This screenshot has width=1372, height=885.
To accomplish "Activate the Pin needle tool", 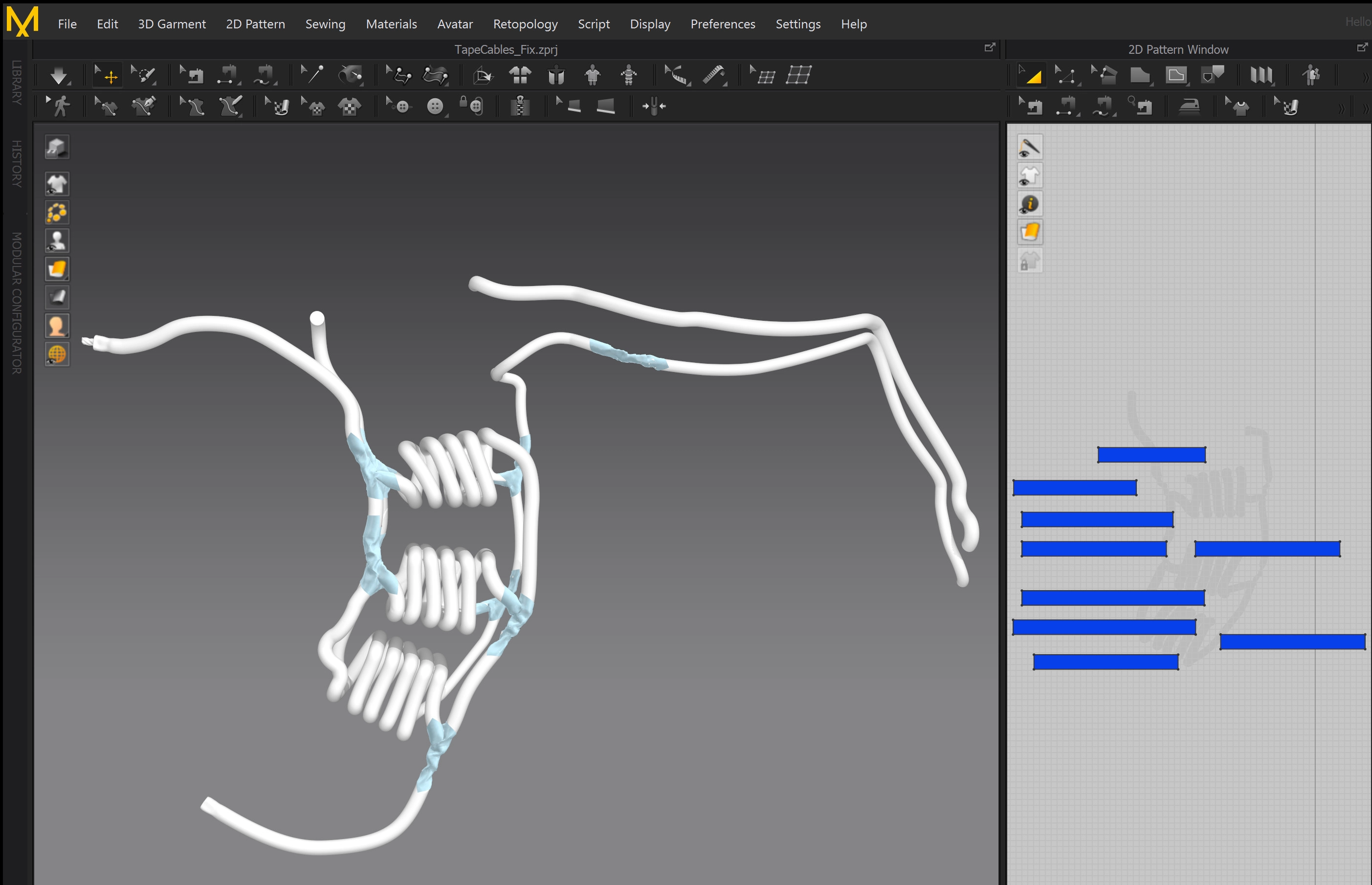I will click(313, 75).
